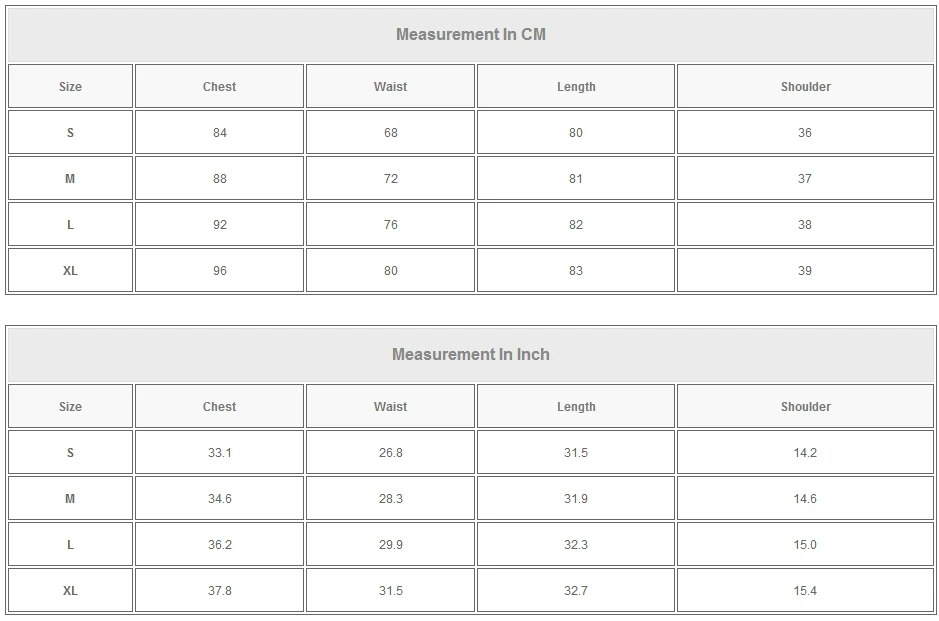939x621 pixels.
Task: Click the XL size row label in the CM table
Action: [x=70, y=271]
